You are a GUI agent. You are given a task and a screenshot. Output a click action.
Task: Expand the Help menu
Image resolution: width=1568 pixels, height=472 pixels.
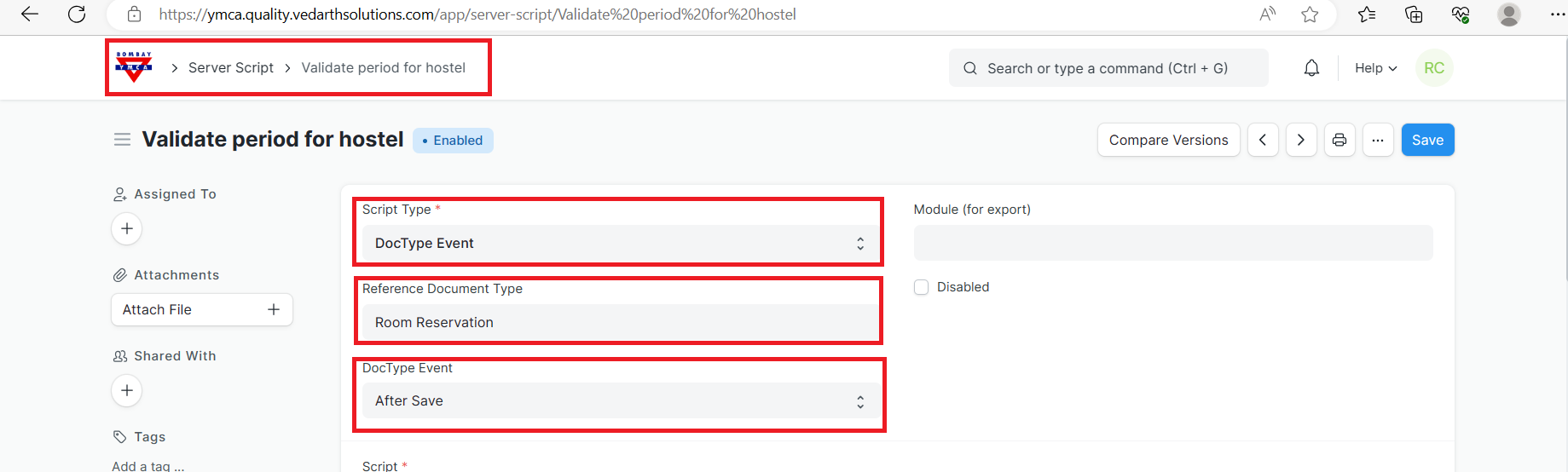pyautogui.click(x=1375, y=68)
